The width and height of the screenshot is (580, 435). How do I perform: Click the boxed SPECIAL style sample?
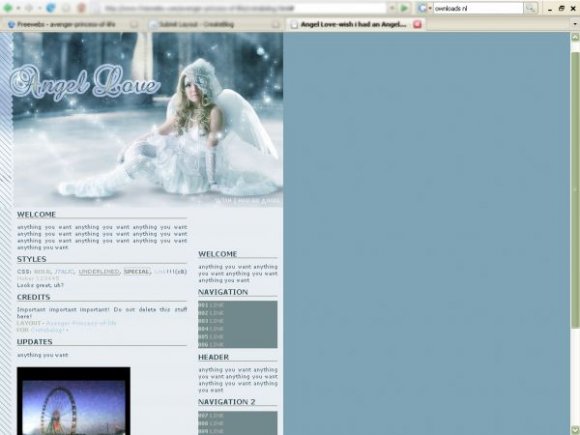137,271
